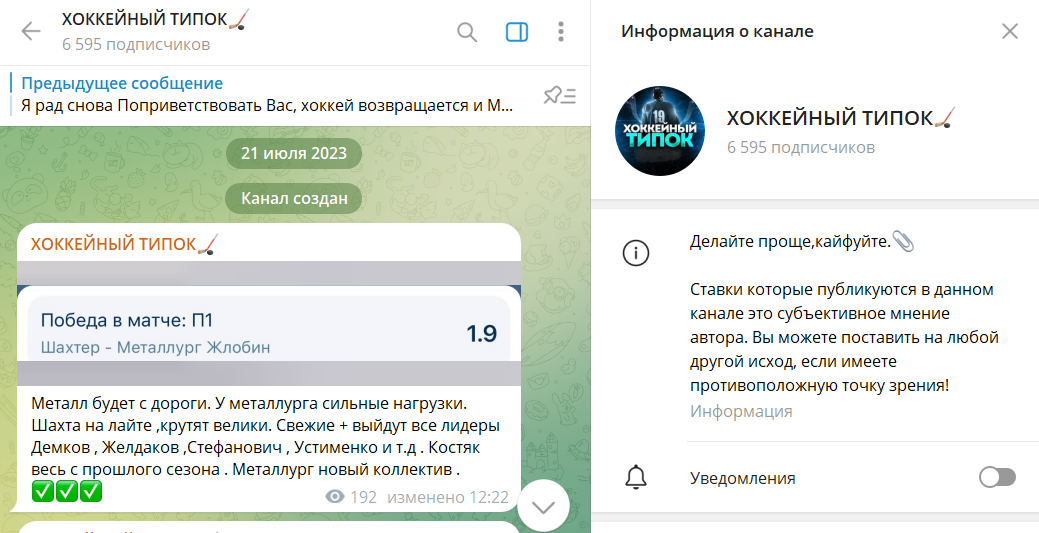This screenshot has height=533, width=1039.
Task: Click the 'изменено 12:22' timestamp
Action: coord(448,497)
